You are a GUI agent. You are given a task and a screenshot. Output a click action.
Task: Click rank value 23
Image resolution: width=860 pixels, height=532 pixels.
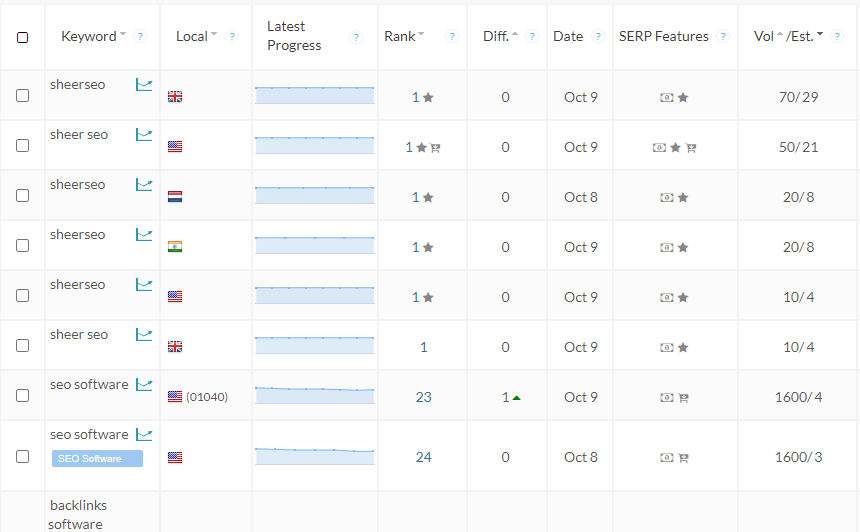[423, 397]
